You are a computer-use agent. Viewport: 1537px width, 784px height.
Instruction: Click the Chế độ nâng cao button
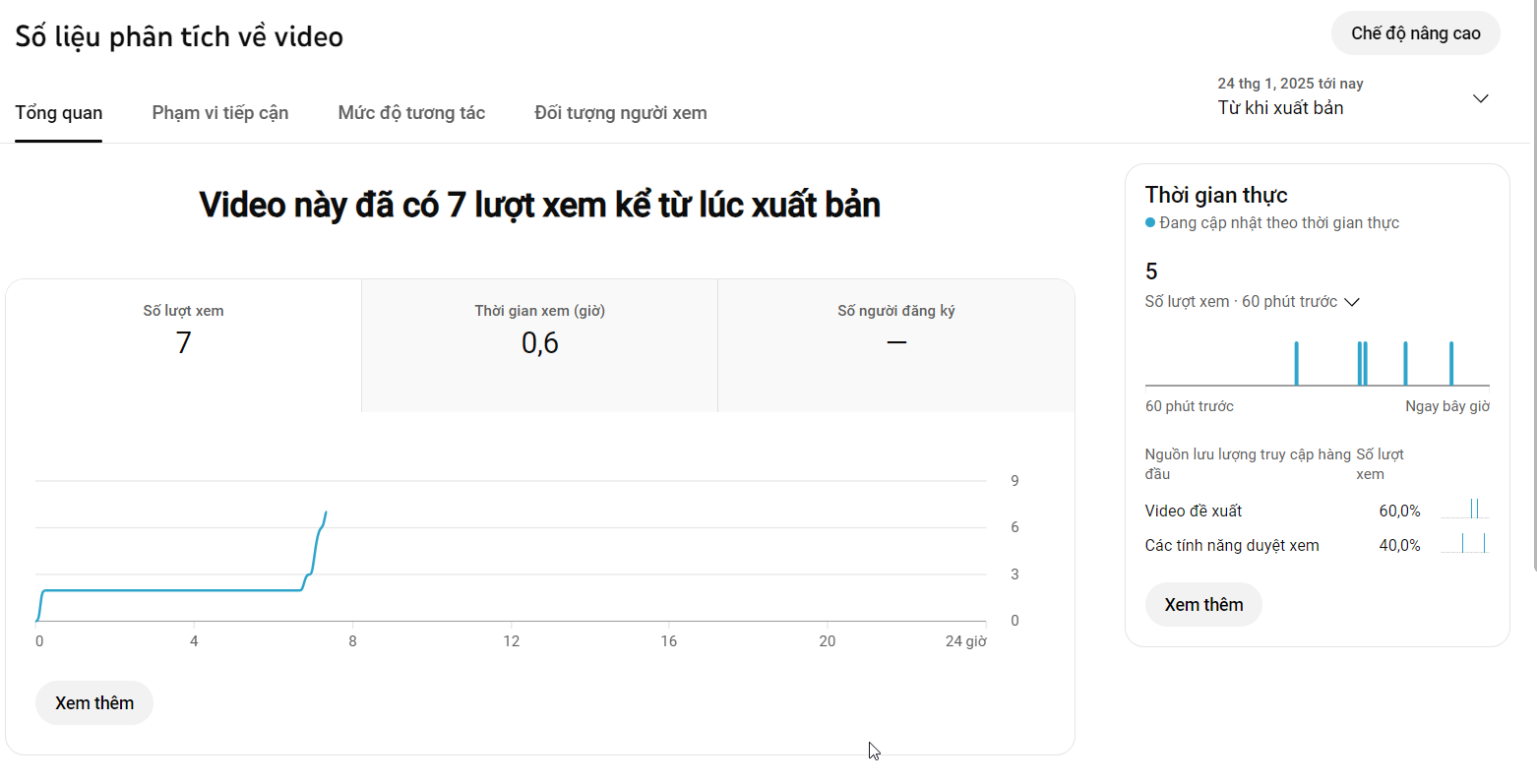pos(1415,33)
